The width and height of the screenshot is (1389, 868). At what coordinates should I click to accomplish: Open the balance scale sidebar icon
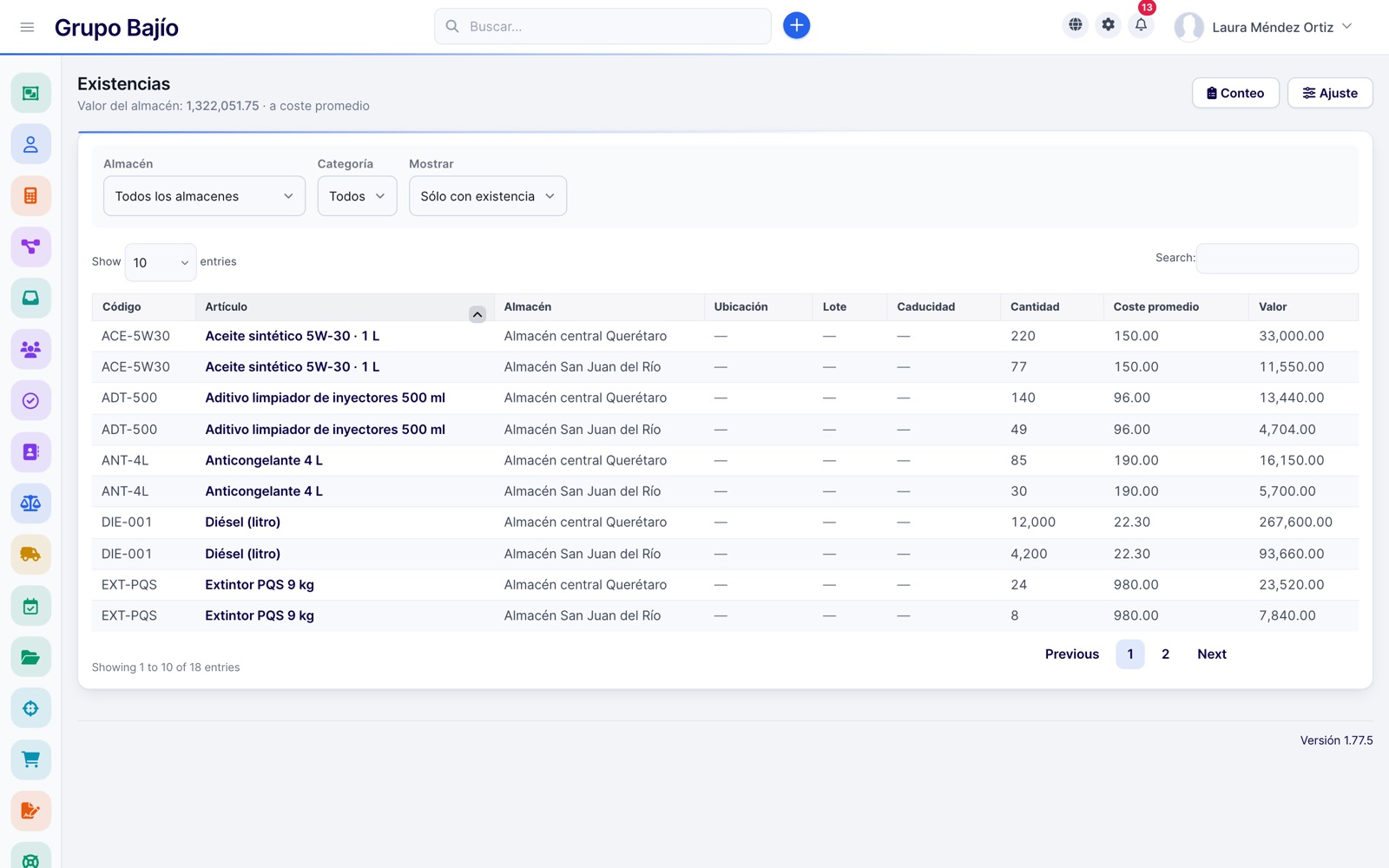click(30, 503)
